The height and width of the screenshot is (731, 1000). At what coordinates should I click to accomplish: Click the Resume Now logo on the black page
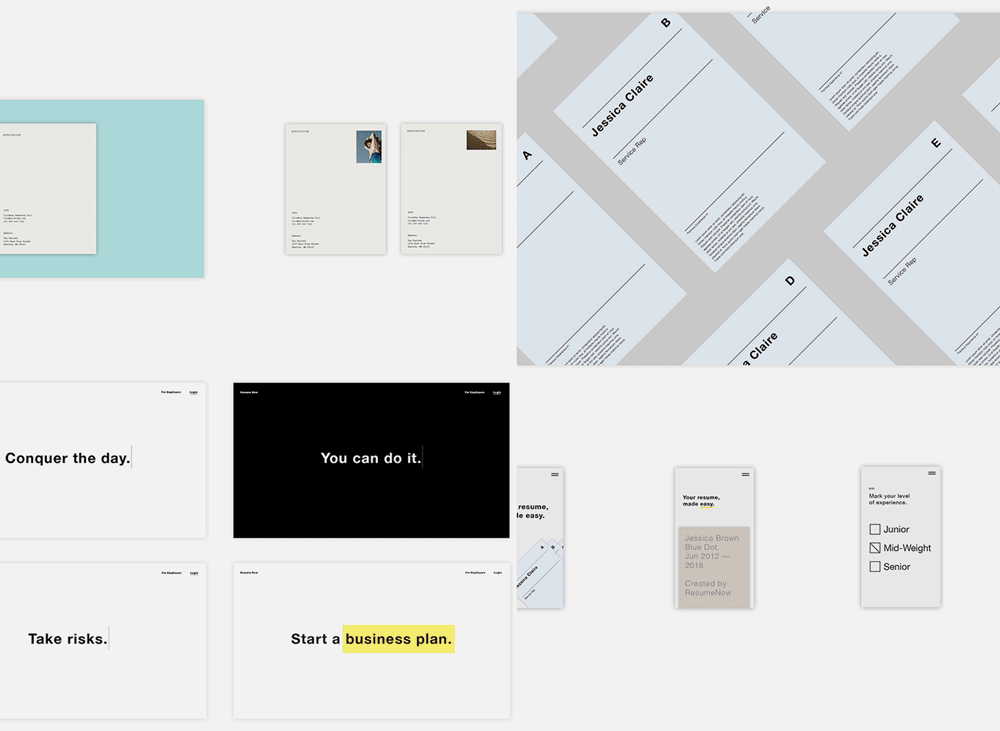click(249, 392)
